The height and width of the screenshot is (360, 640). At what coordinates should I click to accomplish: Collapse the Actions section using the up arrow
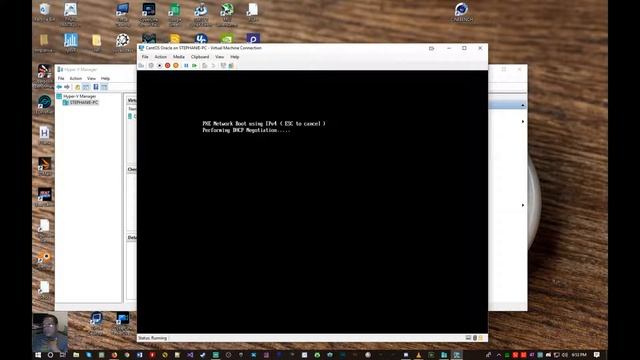[x=522, y=105]
